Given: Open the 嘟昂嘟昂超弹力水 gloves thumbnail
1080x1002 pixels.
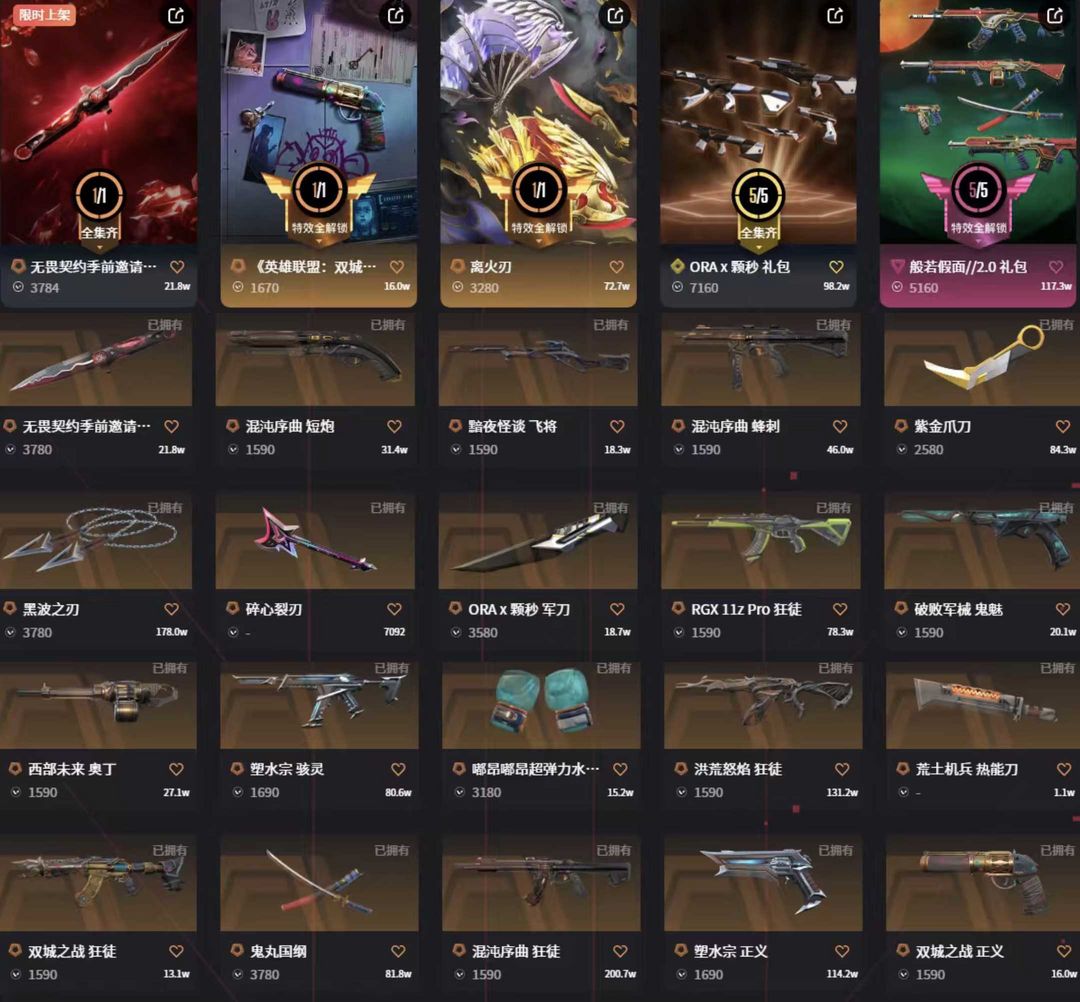Looking at the screenshot, I should pos(541,705).
